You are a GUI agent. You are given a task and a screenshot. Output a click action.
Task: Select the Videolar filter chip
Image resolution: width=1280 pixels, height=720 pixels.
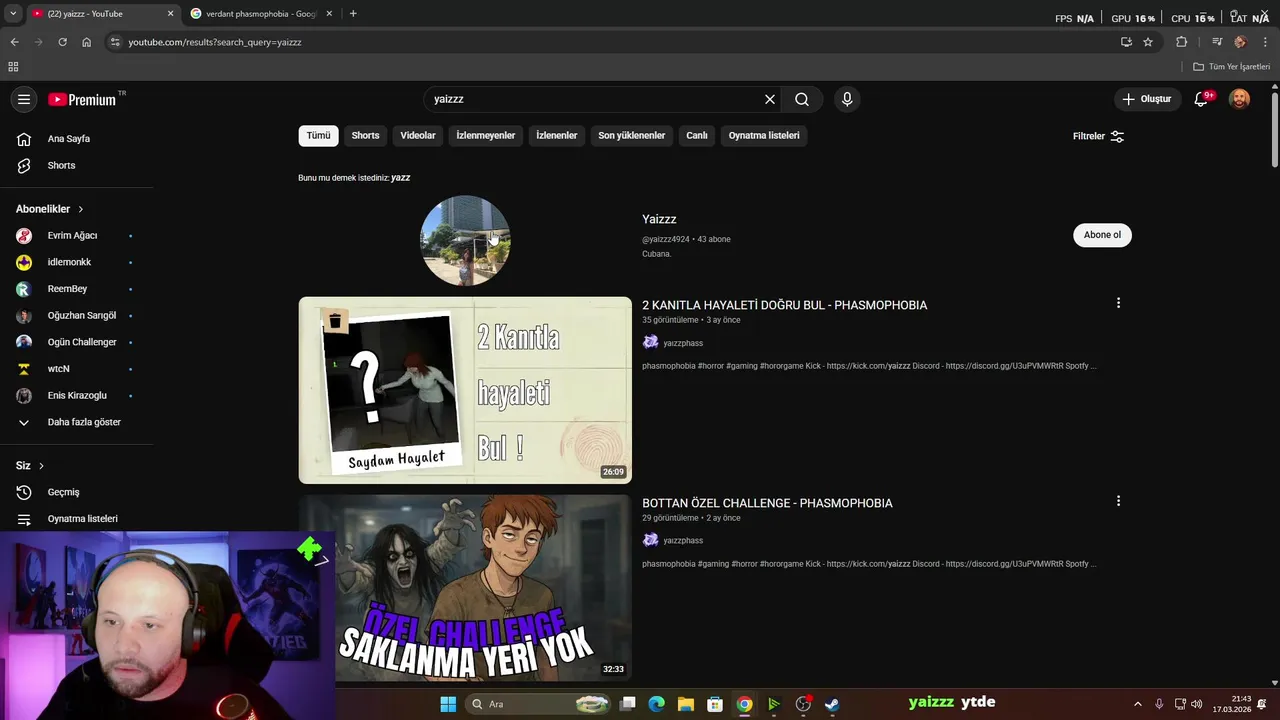point(418,136)
